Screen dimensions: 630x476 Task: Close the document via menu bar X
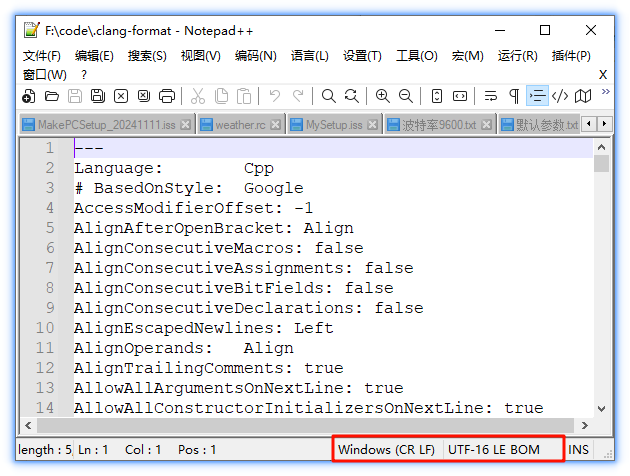[x=603, y=75]
